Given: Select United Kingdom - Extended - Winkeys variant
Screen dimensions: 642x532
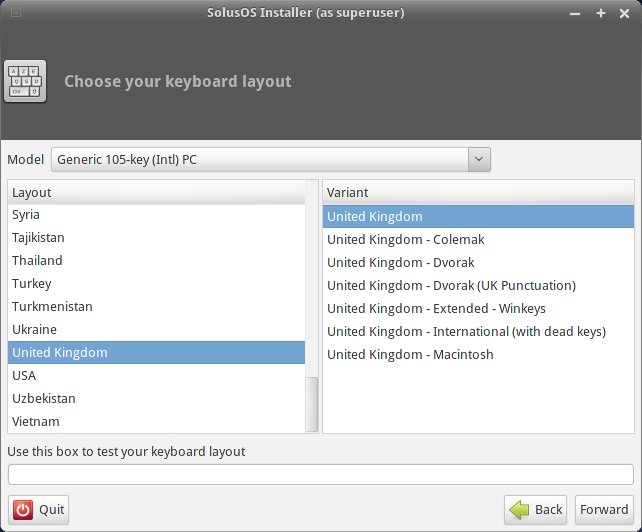Looking at the screenshot, I should (x=478, y=308).
